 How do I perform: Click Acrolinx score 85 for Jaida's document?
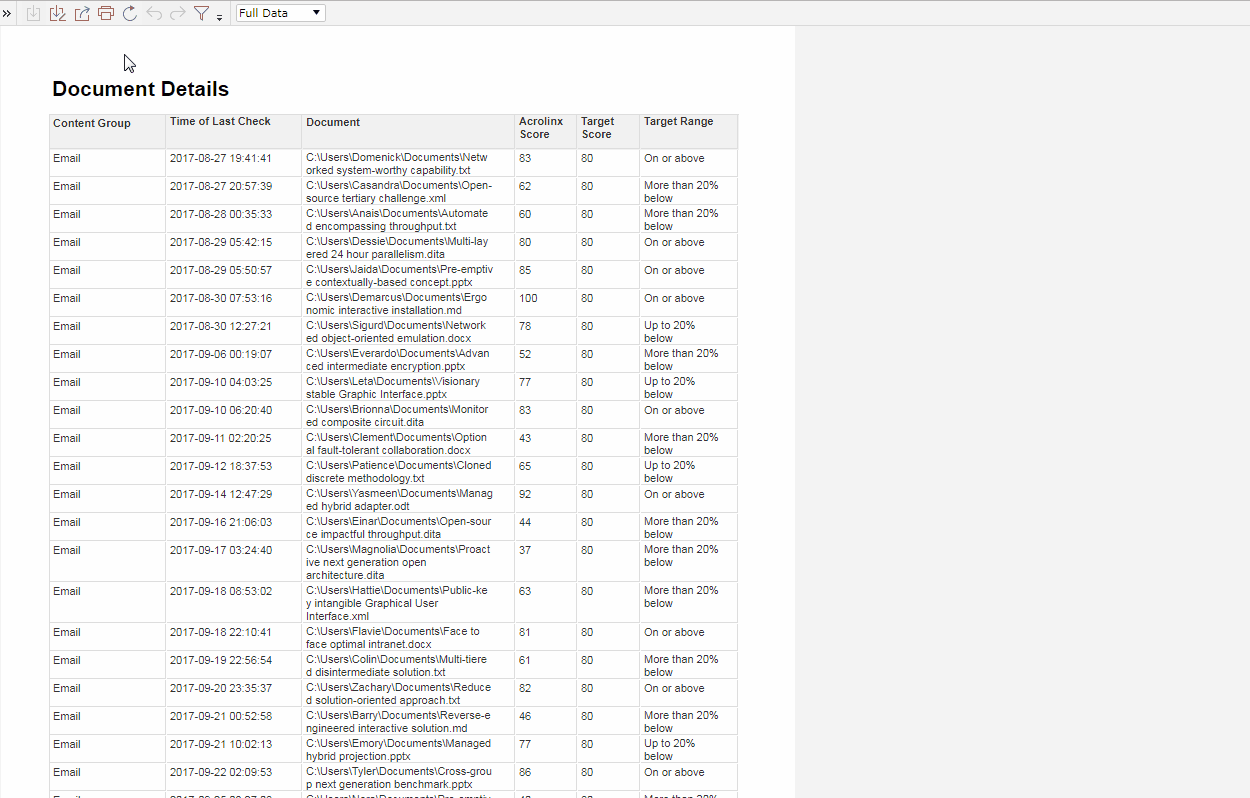(x=525, y=270)
